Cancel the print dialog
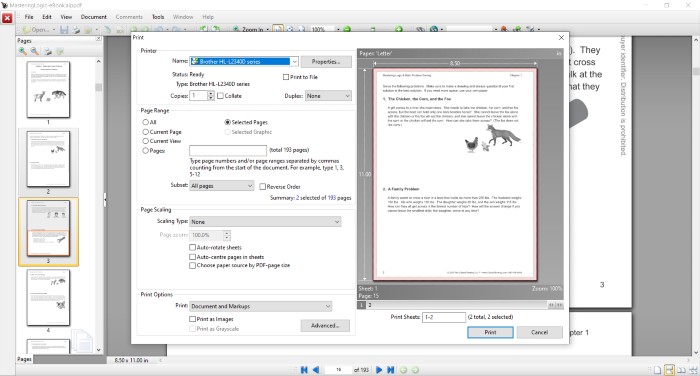This screenshot has width=700, height=376. click(539, 332)
